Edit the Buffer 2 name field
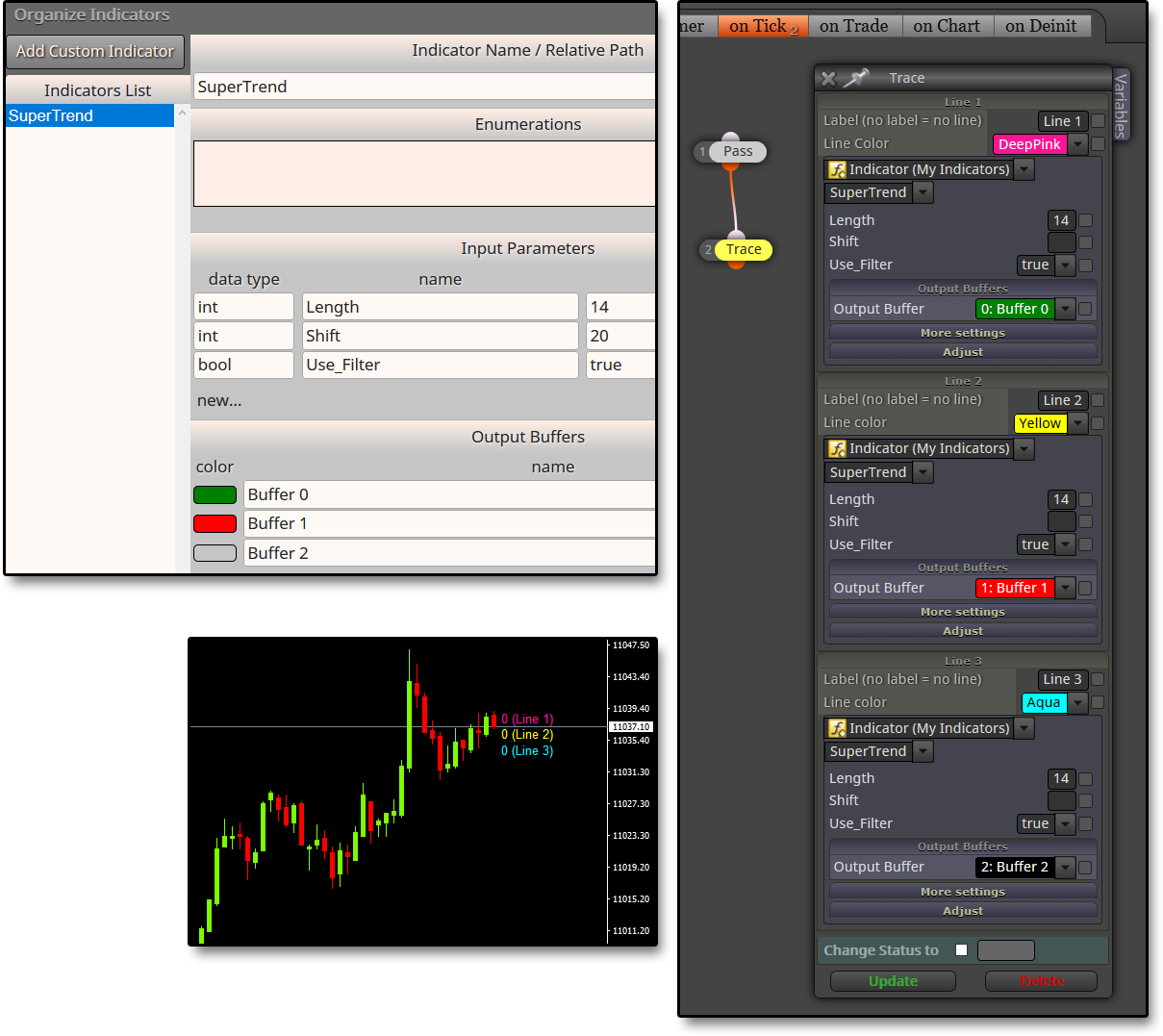 click(449, 553)
